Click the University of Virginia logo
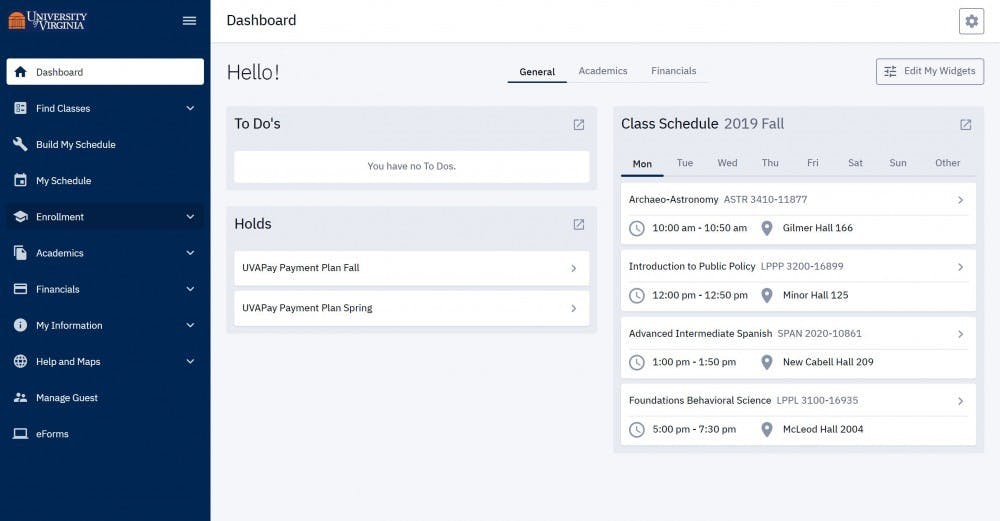1000x521 pixels. click(48, 20)
